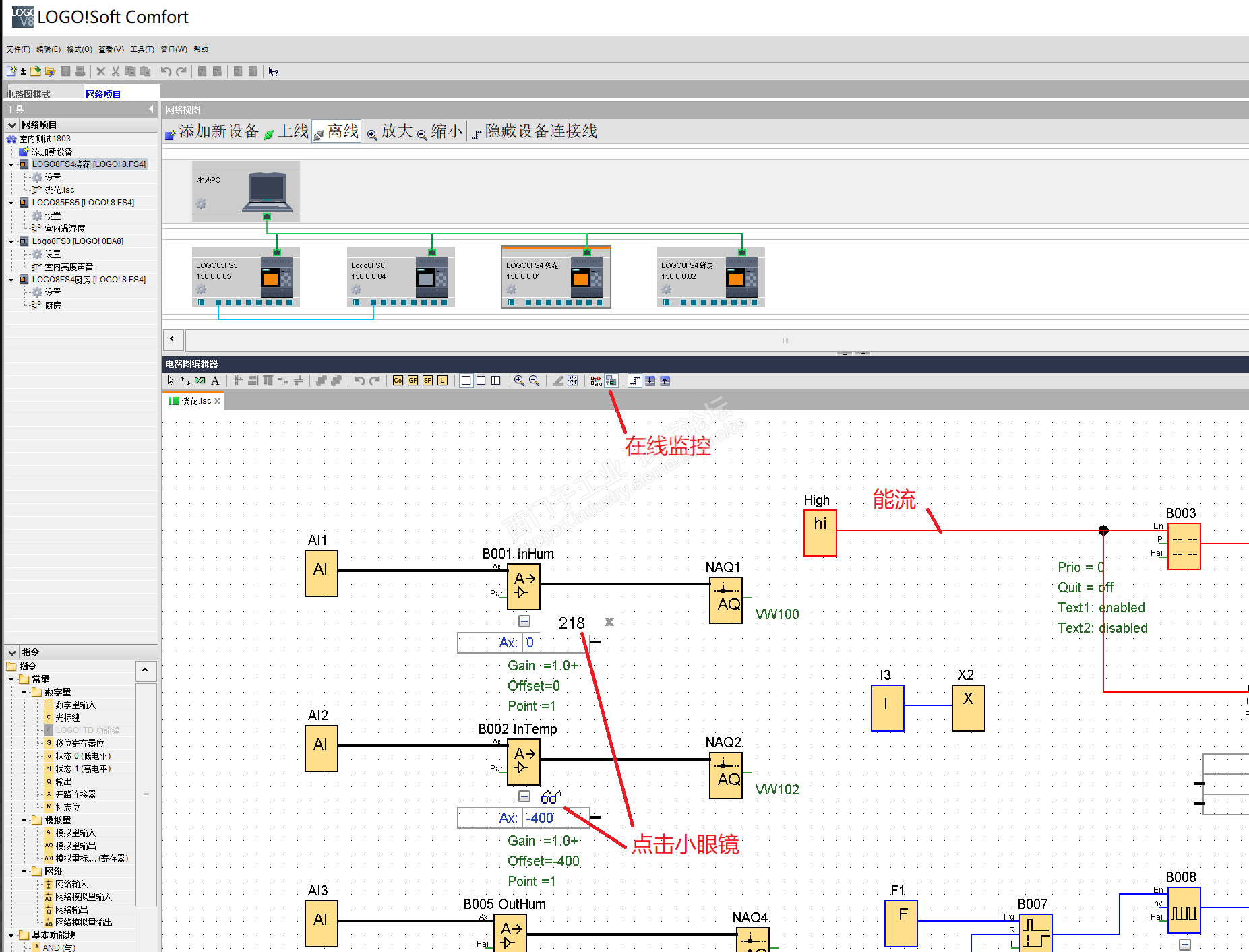Collapse the B001 InHum parameter box
Viewport: 1249px width, 952px height.
(524, 621)
